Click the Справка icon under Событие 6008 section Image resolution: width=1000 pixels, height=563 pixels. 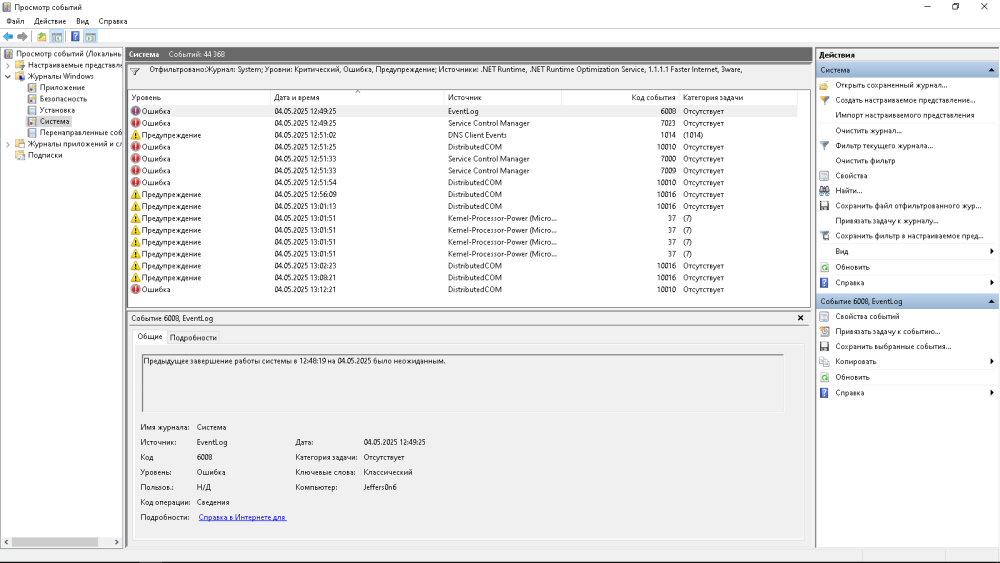pyautogui.click(x=824, y=393)
